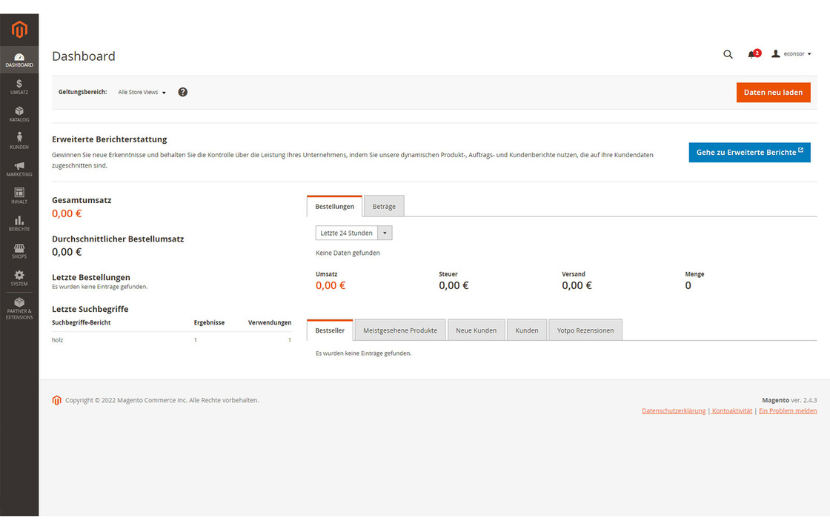Click the Magento footer logo icon
This screenshot has height=530, width=830.
[57, 400]
